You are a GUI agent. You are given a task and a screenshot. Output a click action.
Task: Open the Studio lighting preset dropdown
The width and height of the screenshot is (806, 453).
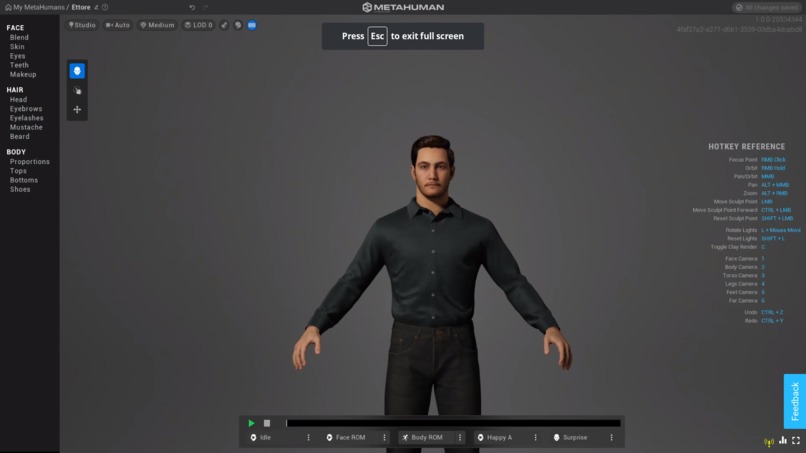click(82, 25)
